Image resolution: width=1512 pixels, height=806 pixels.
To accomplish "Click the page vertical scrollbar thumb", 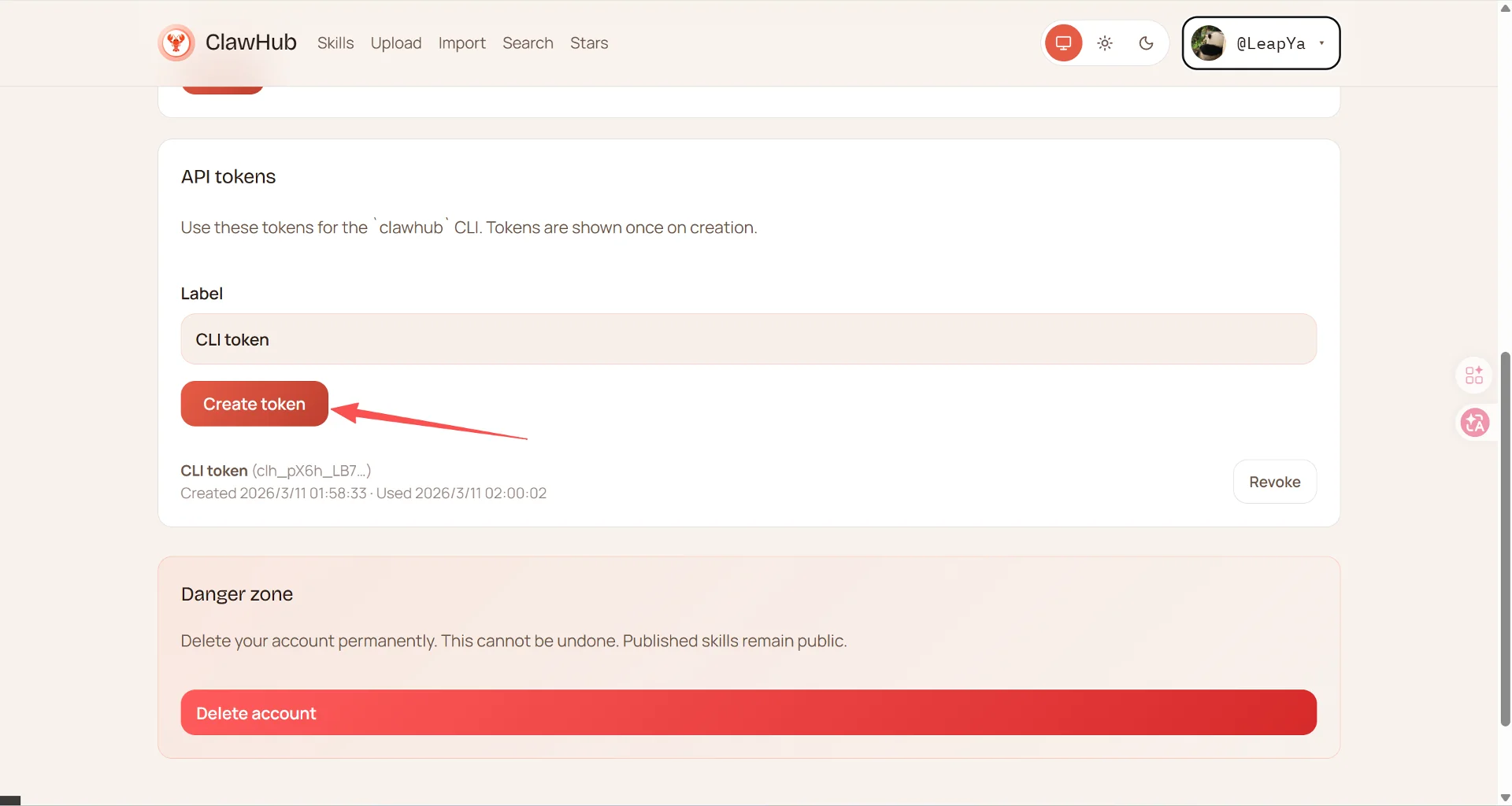I will [x=1505, y=539].
